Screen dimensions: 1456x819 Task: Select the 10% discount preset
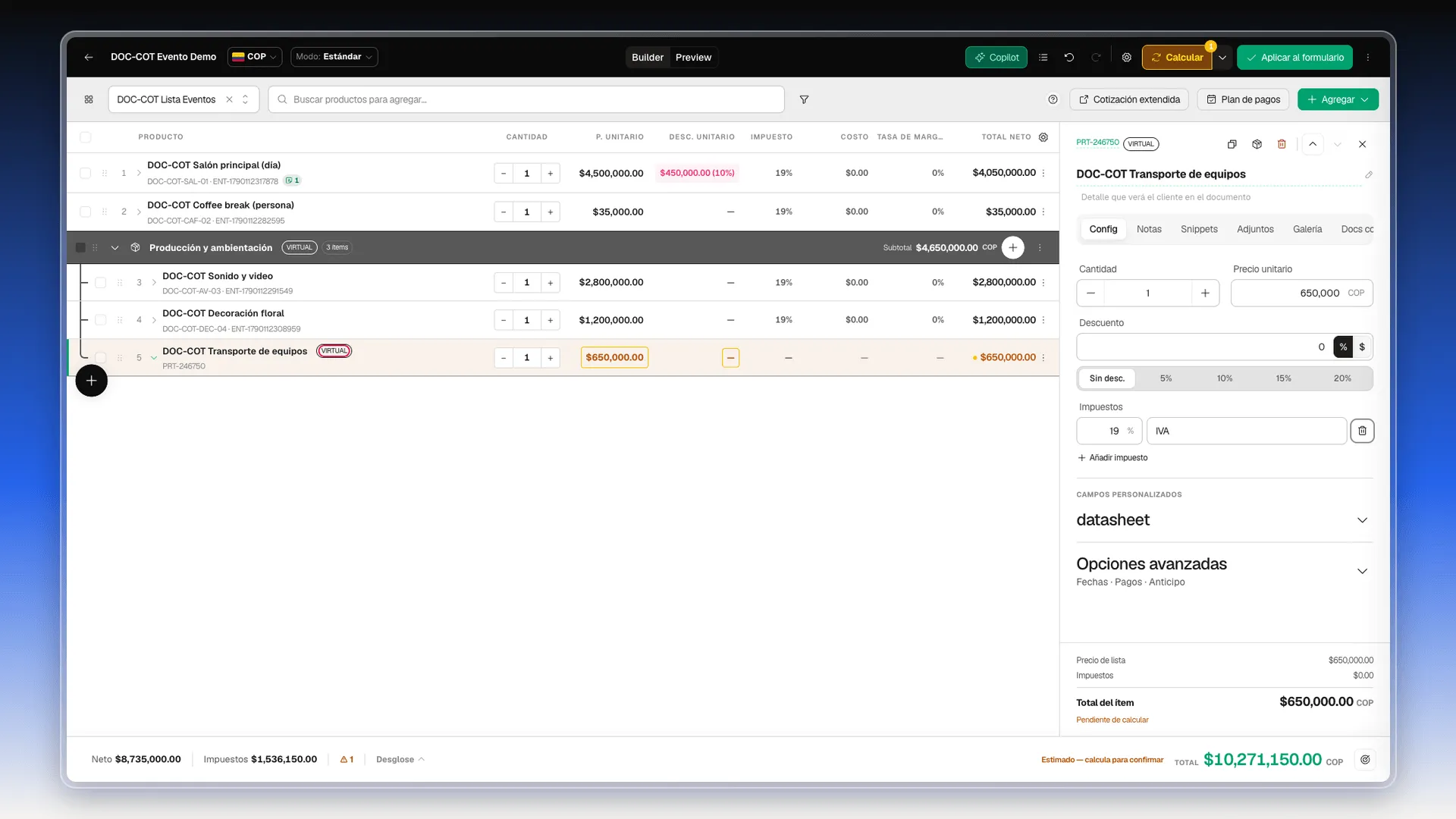[1225, 378]
